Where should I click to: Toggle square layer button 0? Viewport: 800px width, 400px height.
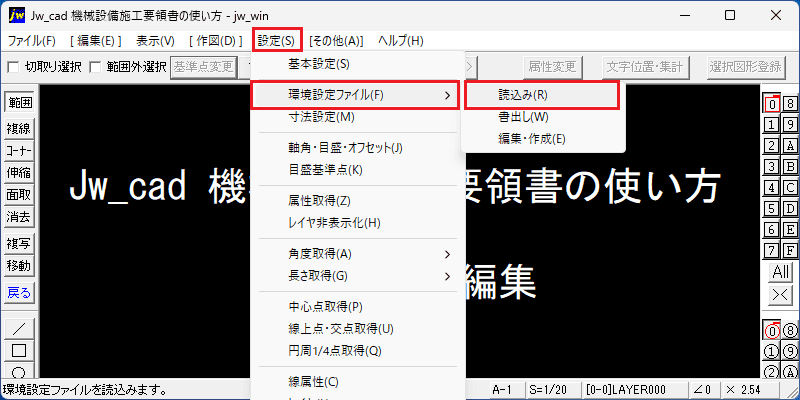pyautogui.click(x=772, y=104)
